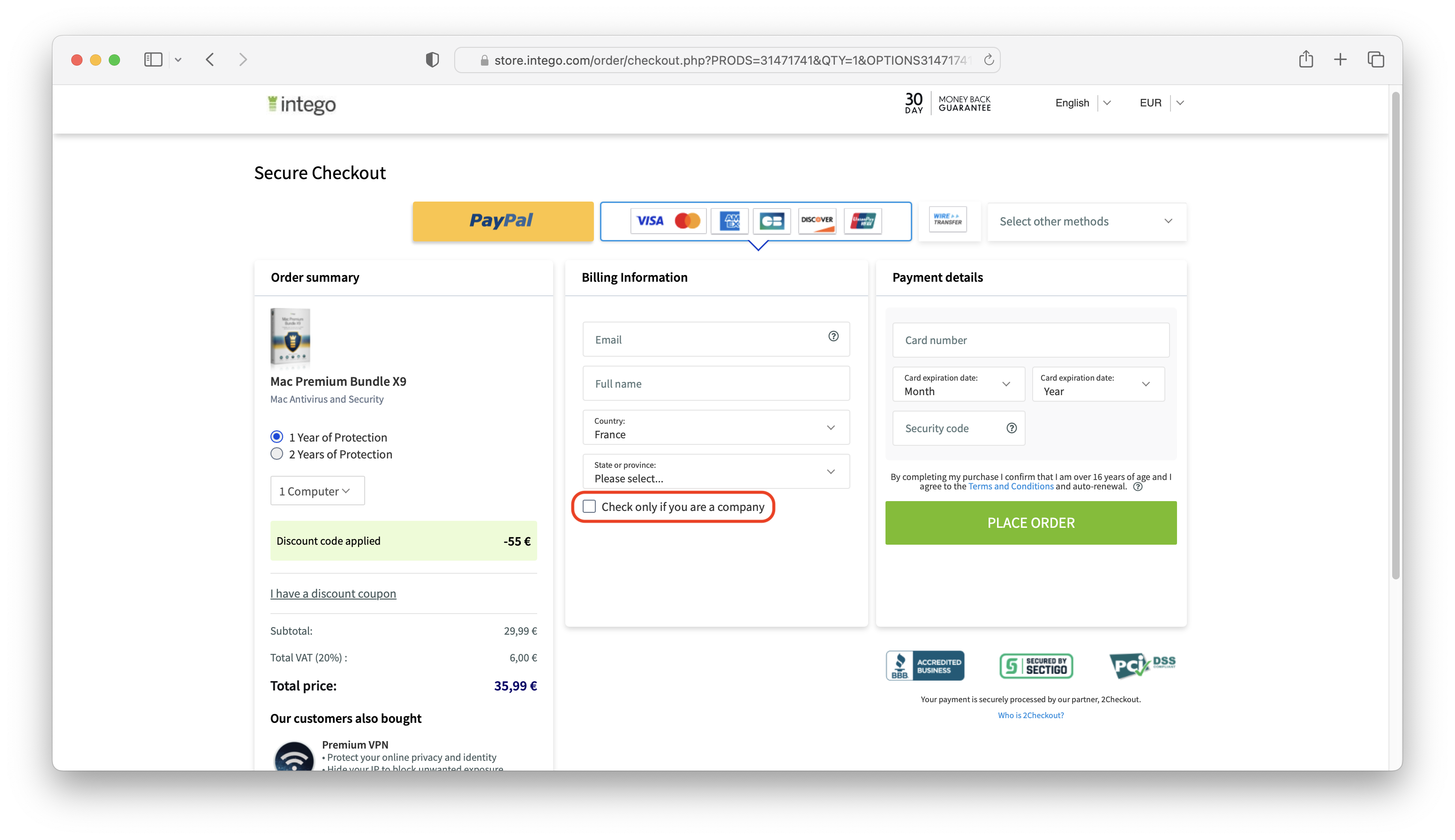
Task: Click the PLACE ORDER button
Action: (x=1030, y=523)
